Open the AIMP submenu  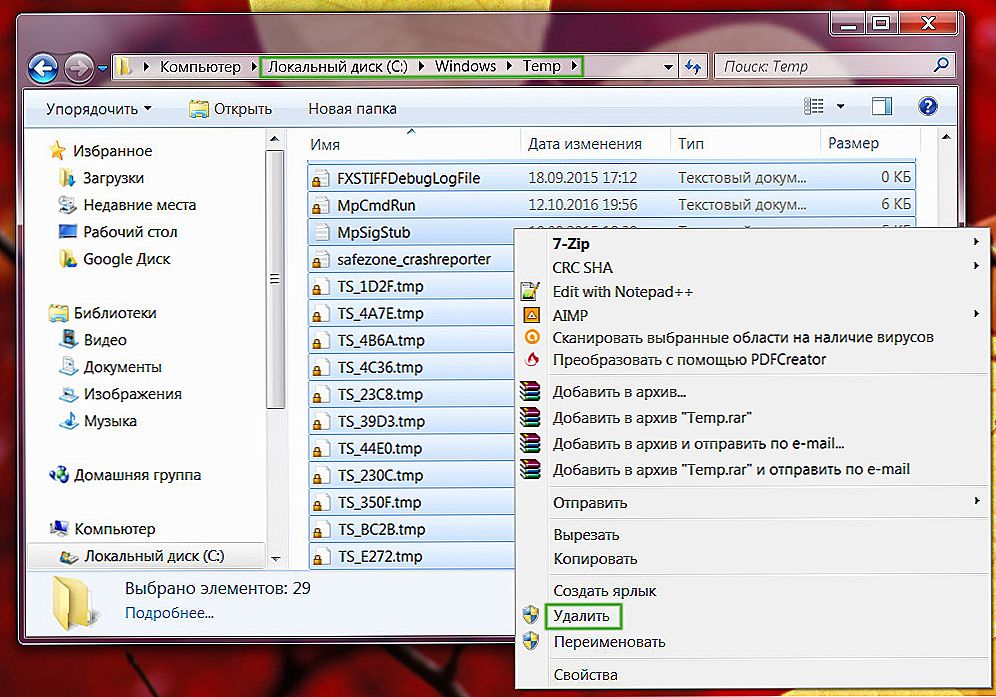pyautogui.click(x=753, y=315)
